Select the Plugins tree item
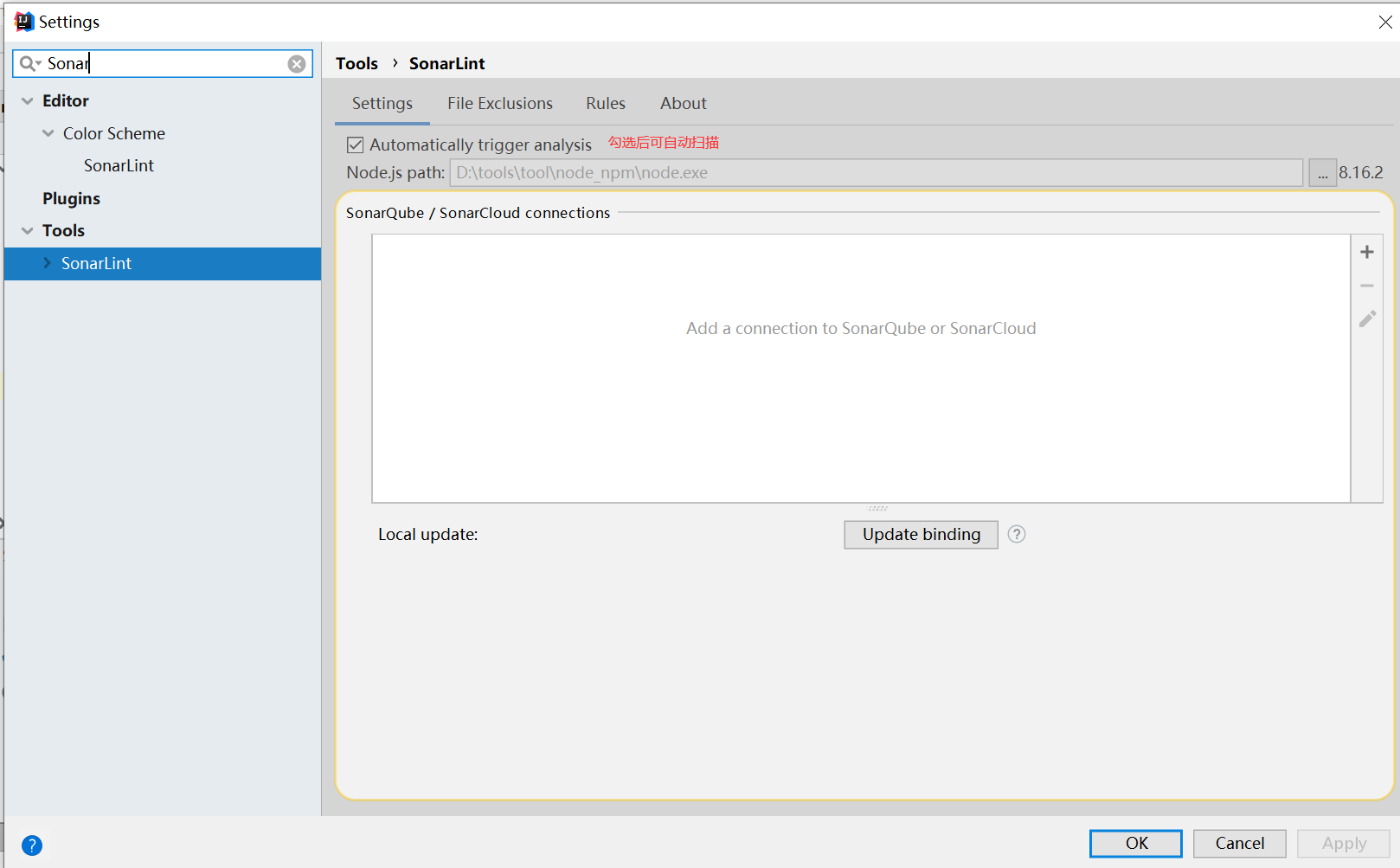The height and width of the screenshot is (868, 1400). pyautogui.click(x=72, y=198)
